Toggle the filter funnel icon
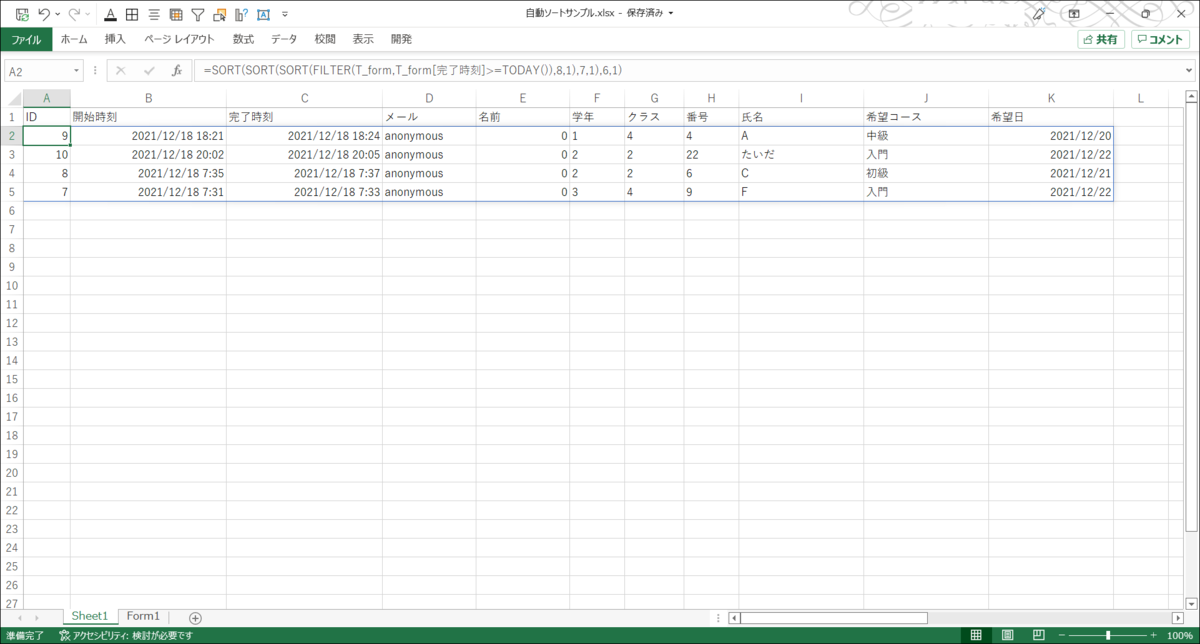Viewport: 1200px width, 644px height. (x=197, y=14)
